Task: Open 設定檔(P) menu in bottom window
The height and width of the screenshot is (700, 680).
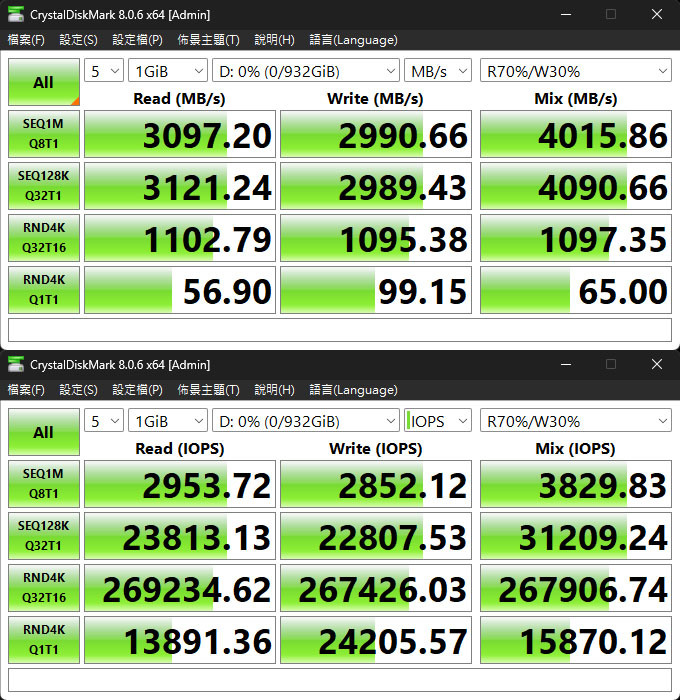Action: pyautogui.click(x=138, y=390)
